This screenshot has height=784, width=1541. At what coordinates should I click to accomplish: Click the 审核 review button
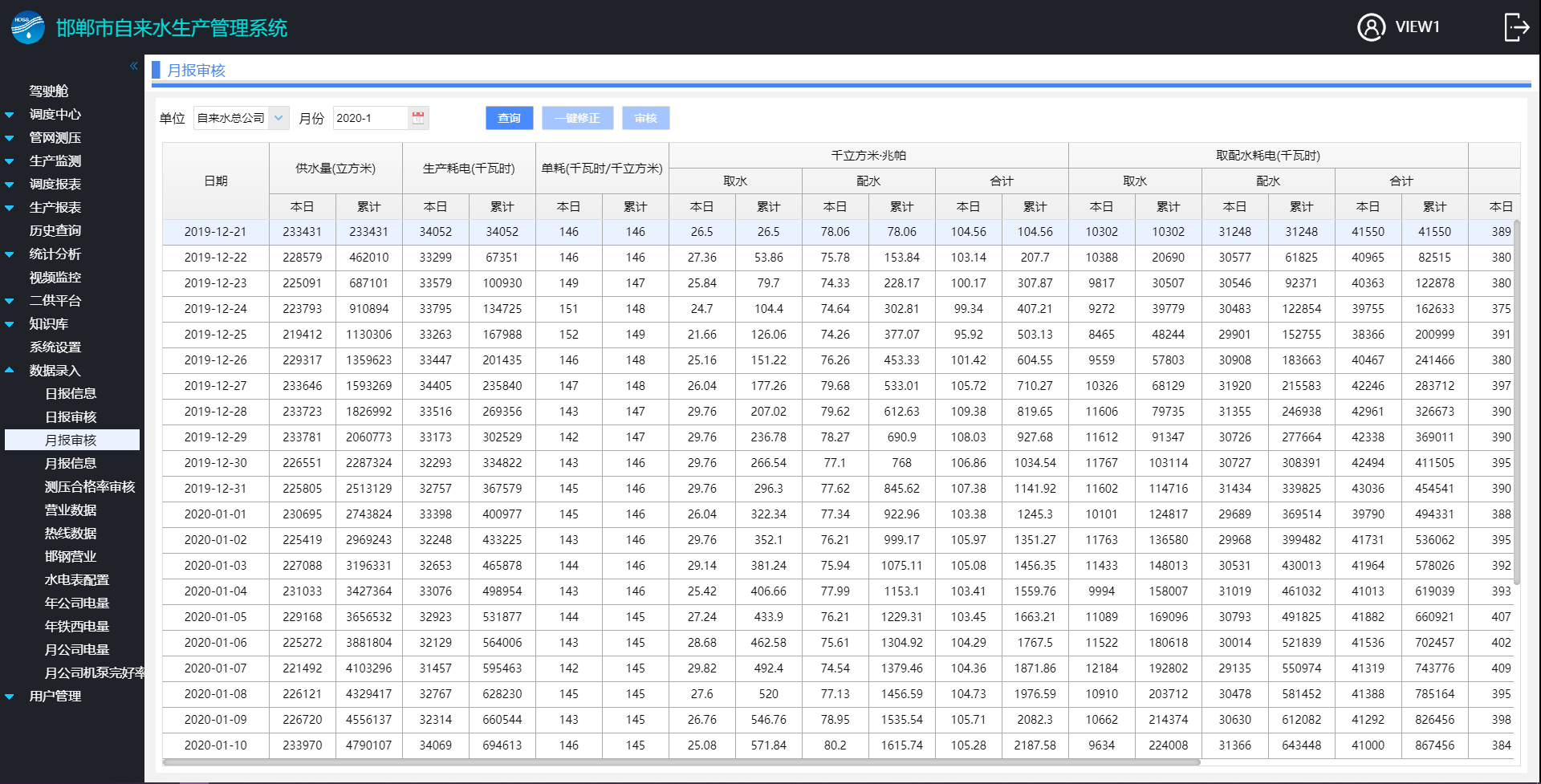[x=646, y=118]
